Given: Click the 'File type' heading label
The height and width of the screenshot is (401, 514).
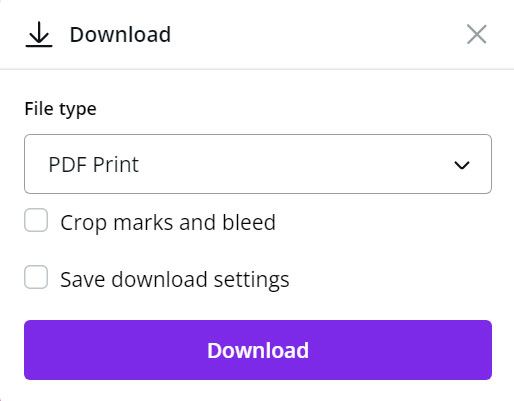Looking at the screenshot, I should tap(61, 109).
